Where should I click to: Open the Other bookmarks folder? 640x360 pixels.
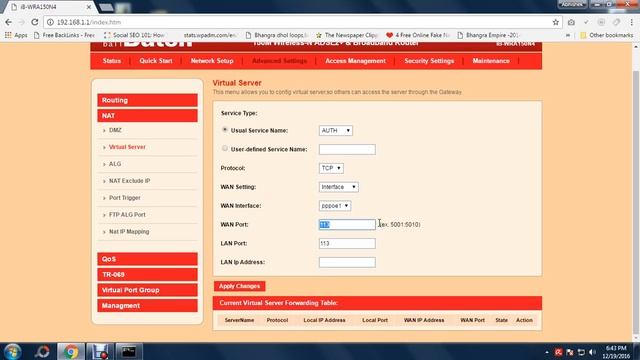607,35
